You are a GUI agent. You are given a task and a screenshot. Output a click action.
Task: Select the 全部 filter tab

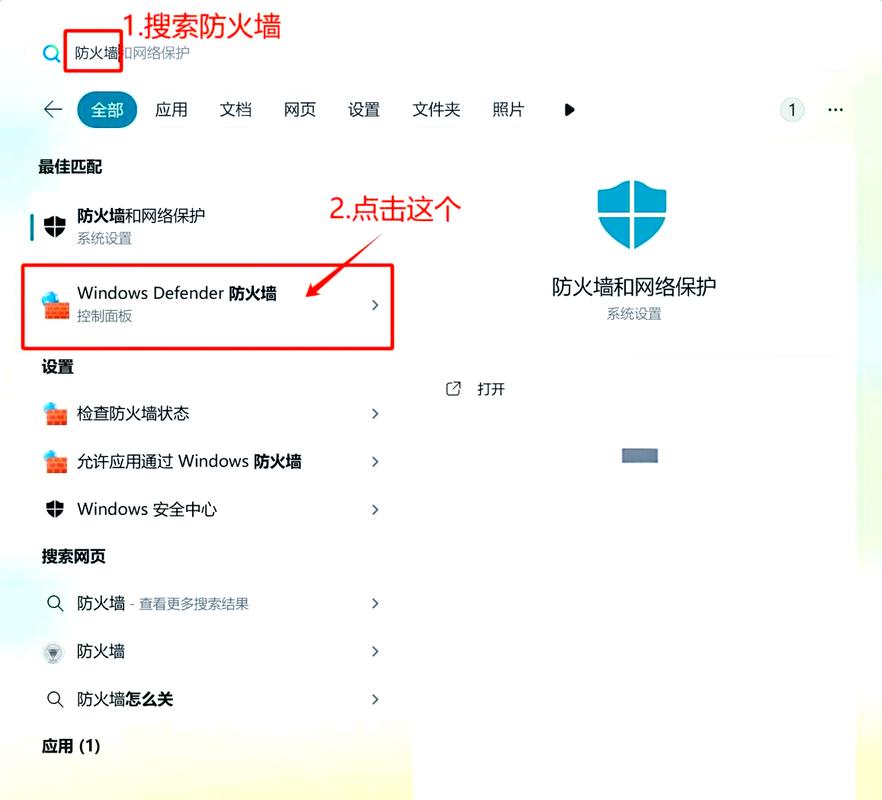click(x=107, y=110)
